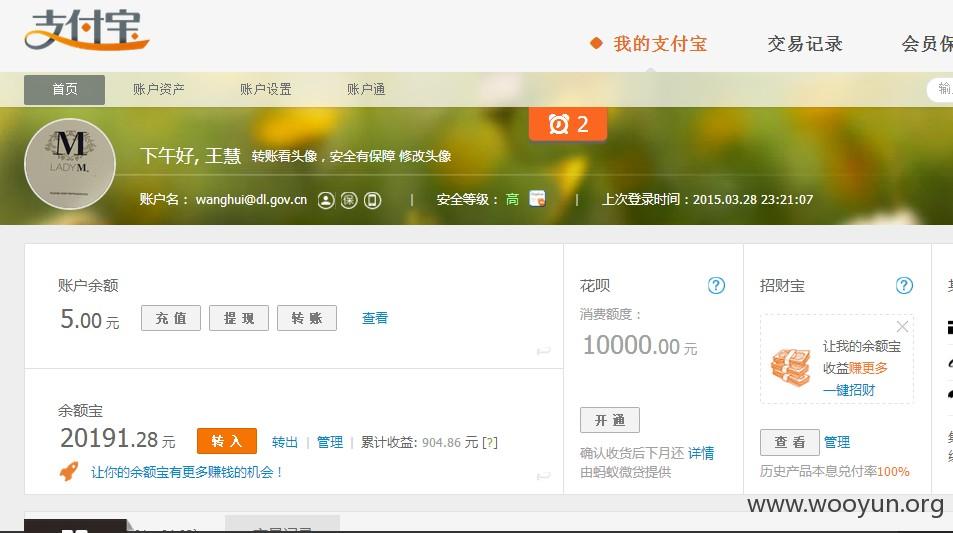953x533 pixels.
Task: Open the 详情 link in 花呗 panel
Action: pyautogui.click(x=701, y=453)
